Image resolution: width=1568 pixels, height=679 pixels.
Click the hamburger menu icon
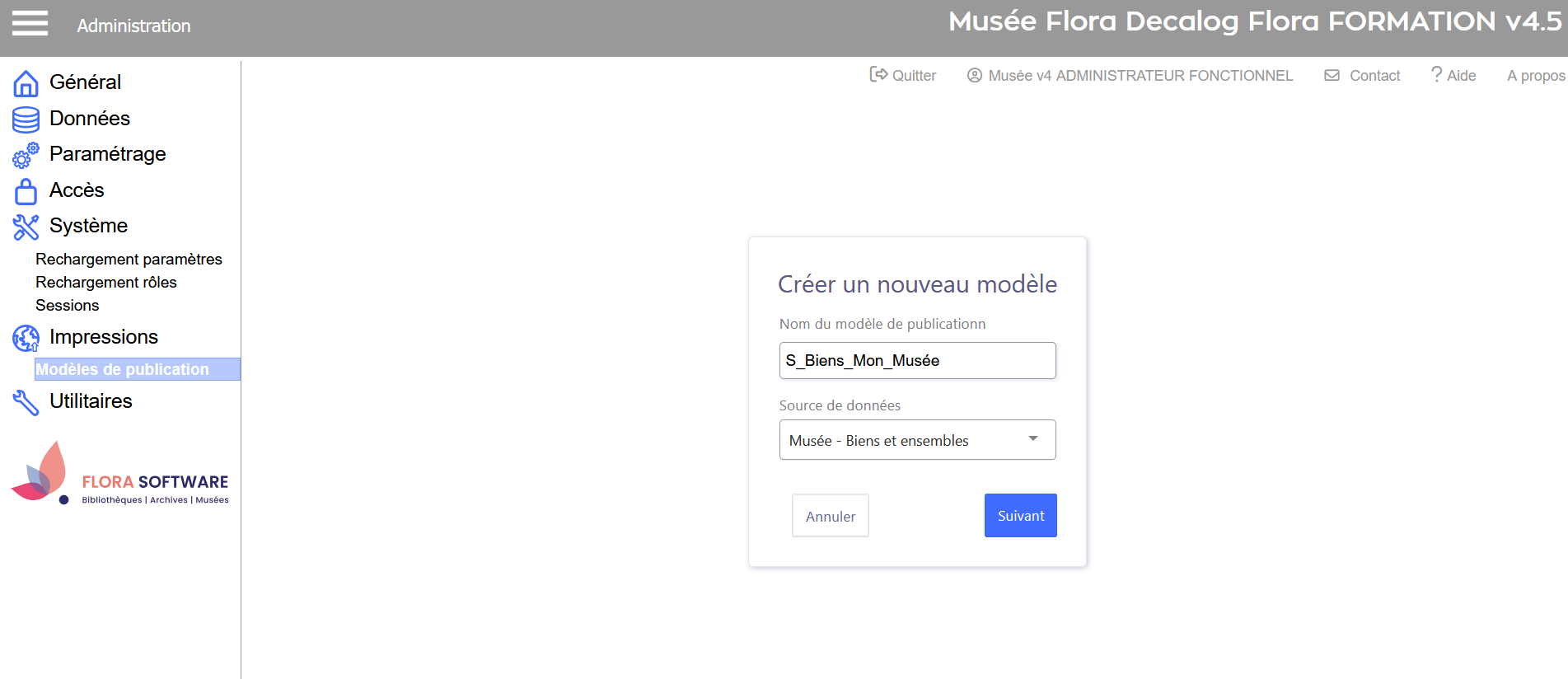(30, 24)
